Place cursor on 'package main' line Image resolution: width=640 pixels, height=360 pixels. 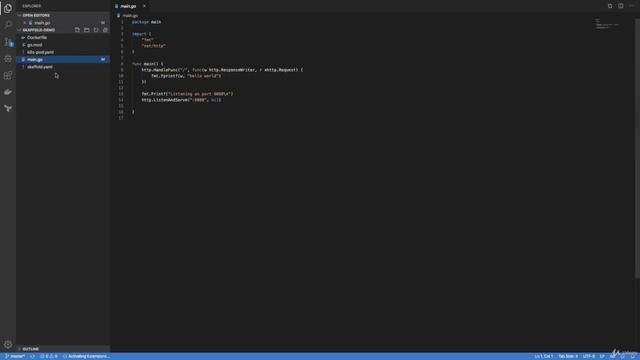coord(146,22)
